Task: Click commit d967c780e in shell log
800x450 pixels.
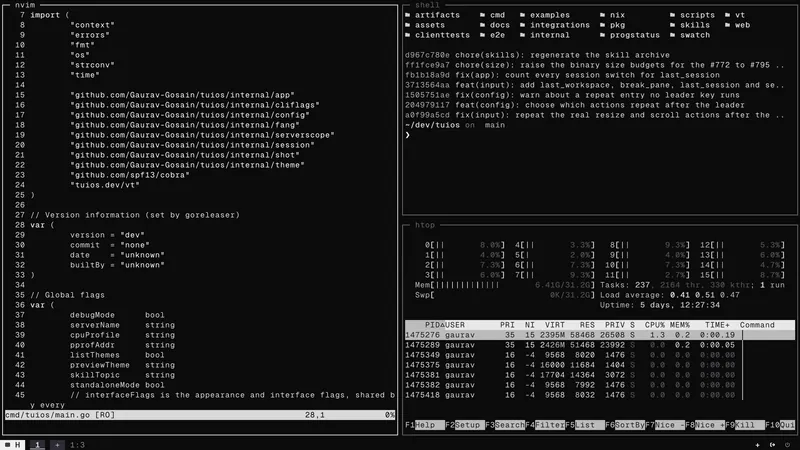Action: (x=428, y=55)
